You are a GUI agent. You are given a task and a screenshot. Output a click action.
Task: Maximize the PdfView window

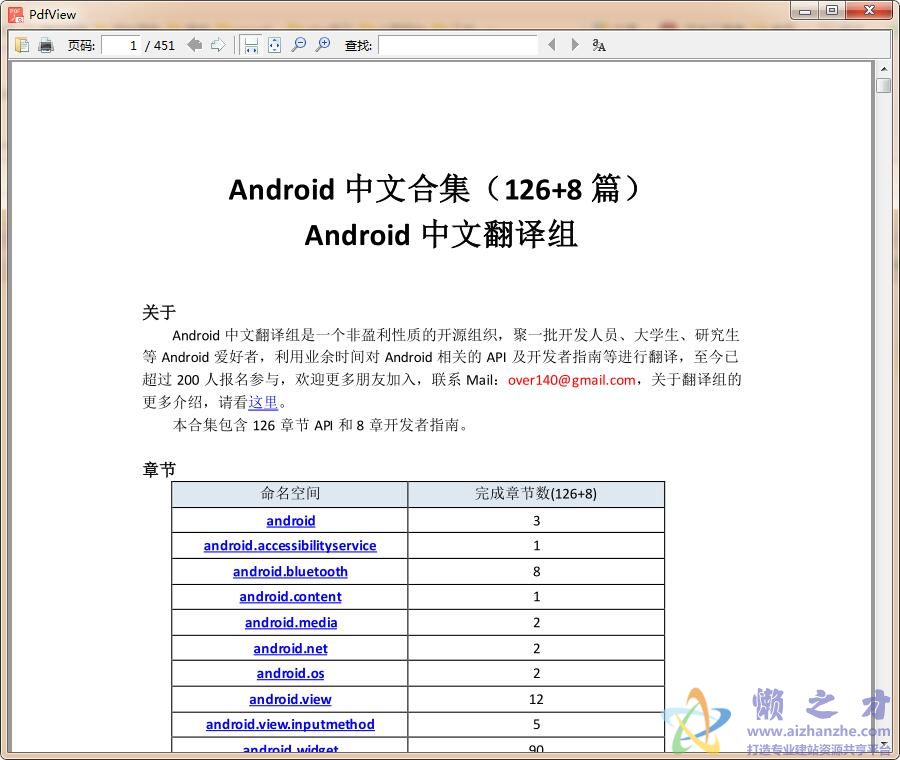click(832, 10)
